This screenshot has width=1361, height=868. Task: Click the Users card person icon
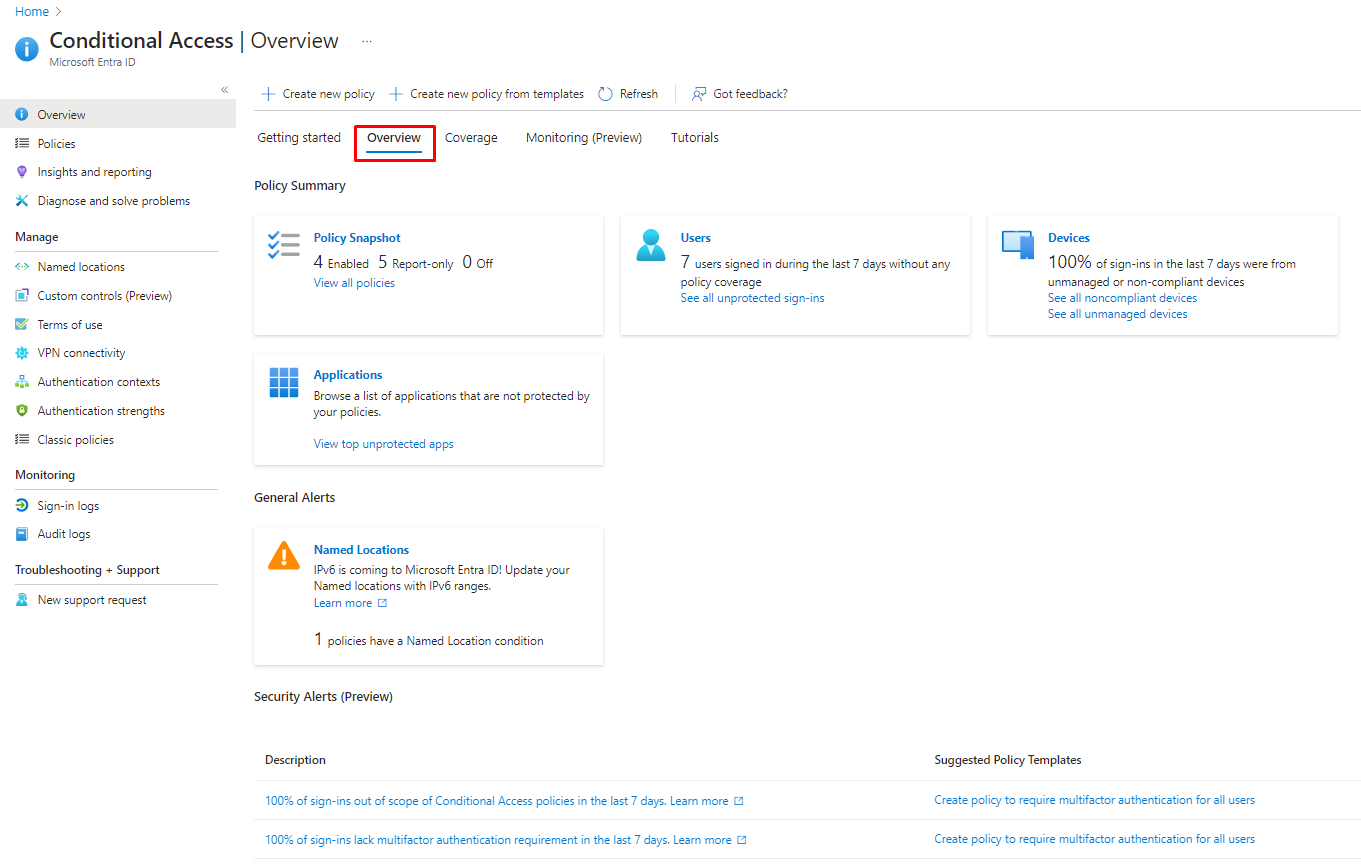651,245
